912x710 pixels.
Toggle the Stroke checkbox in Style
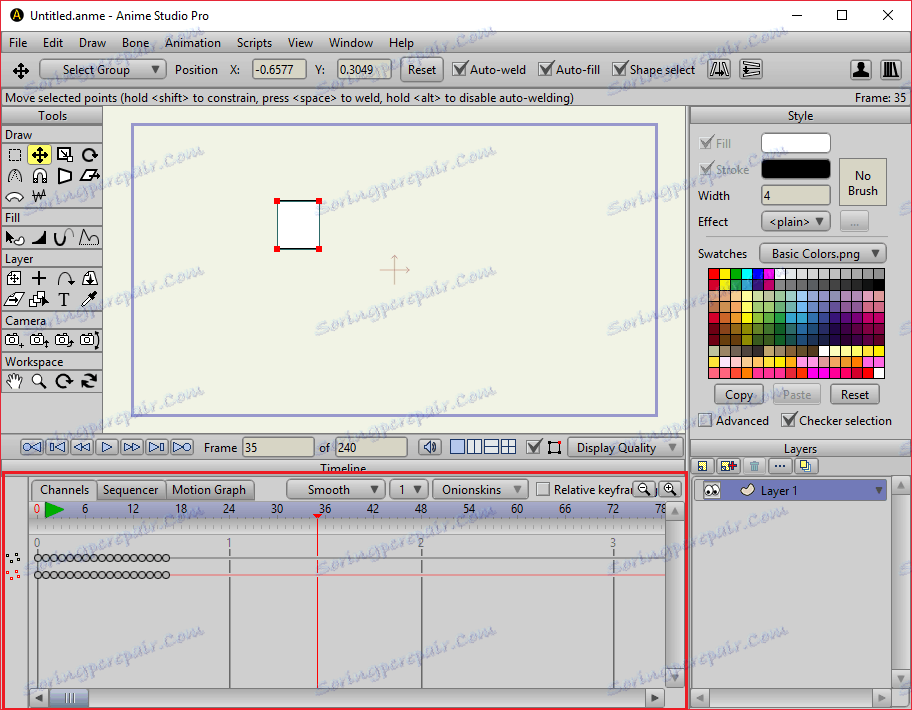706,169
